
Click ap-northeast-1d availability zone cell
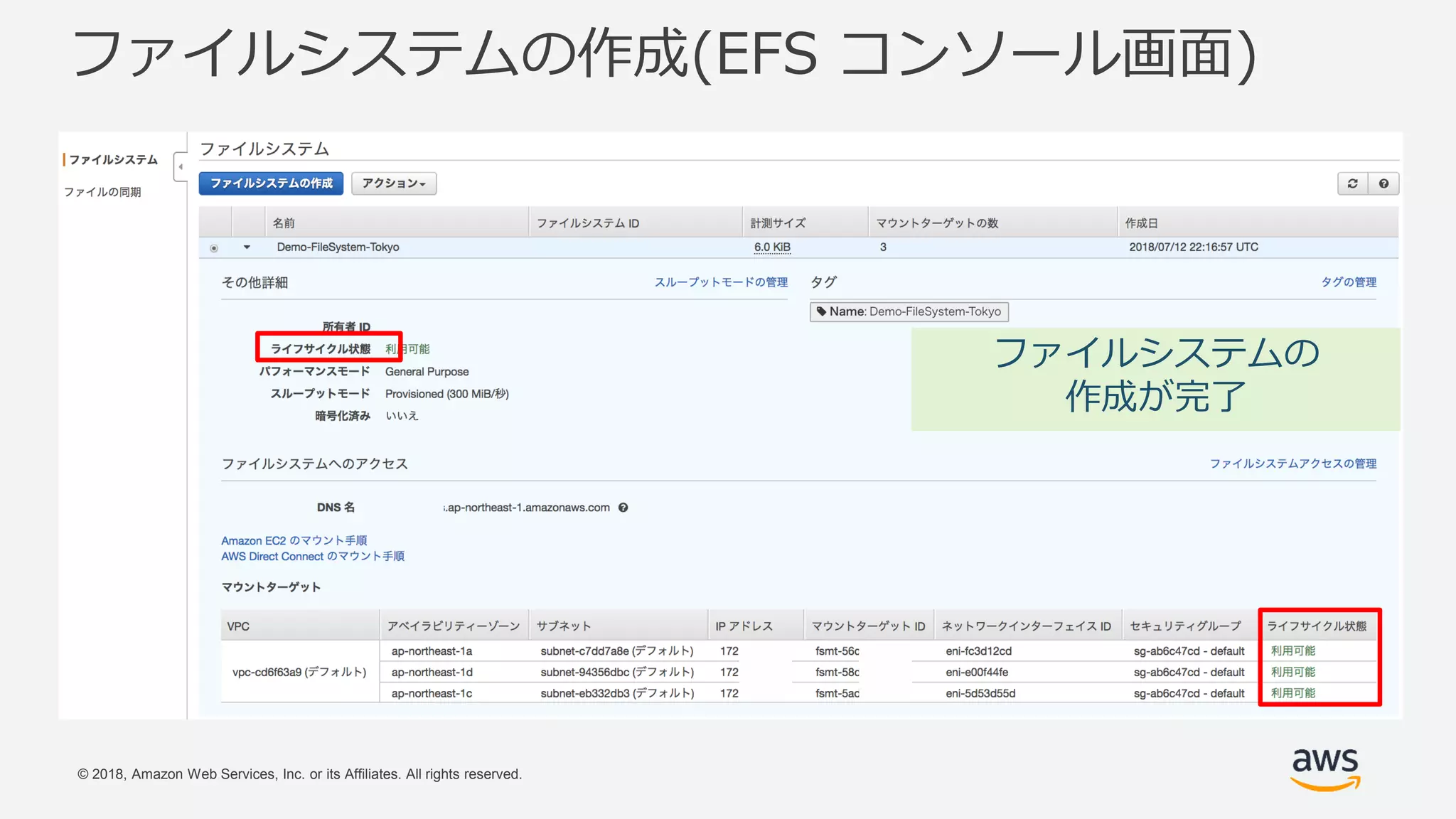[x=432, y=673]
